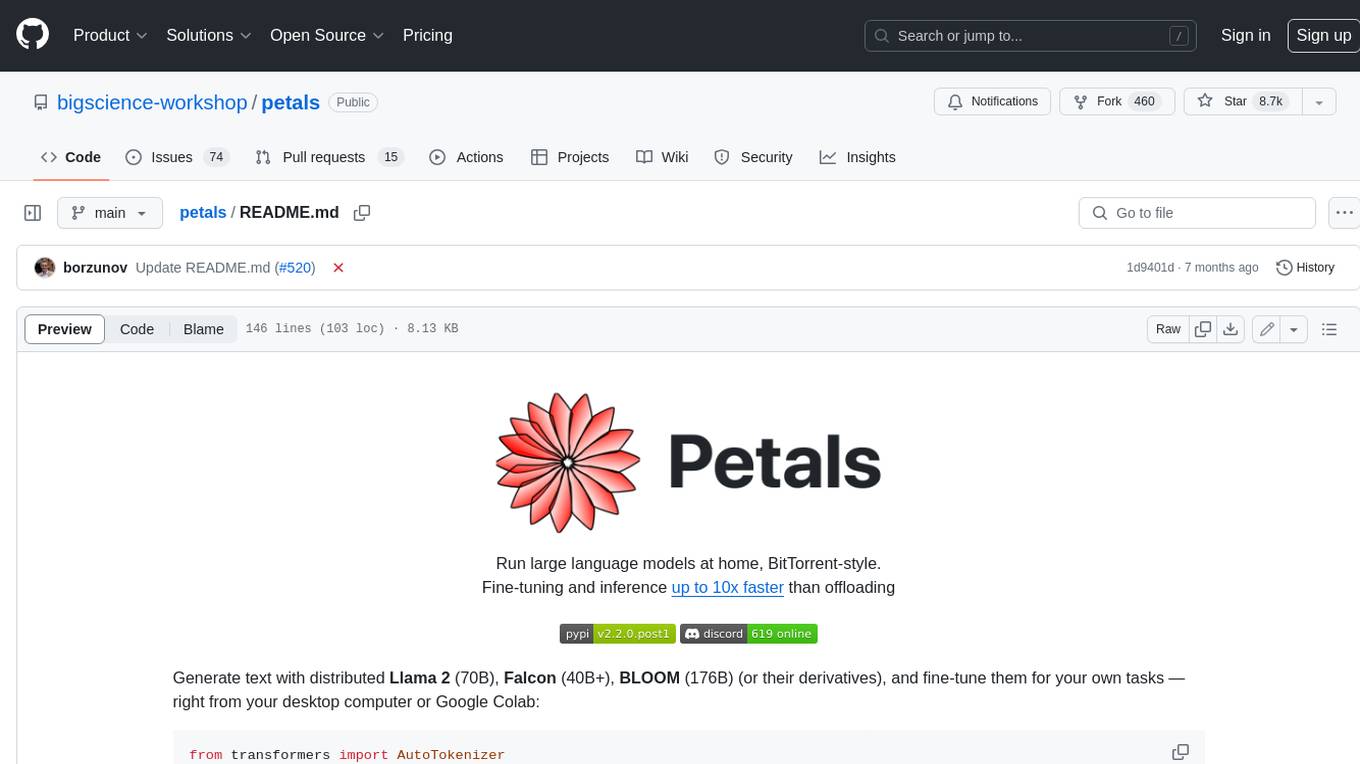
Task: Open the main branch selector
Action: pos(109,213)
